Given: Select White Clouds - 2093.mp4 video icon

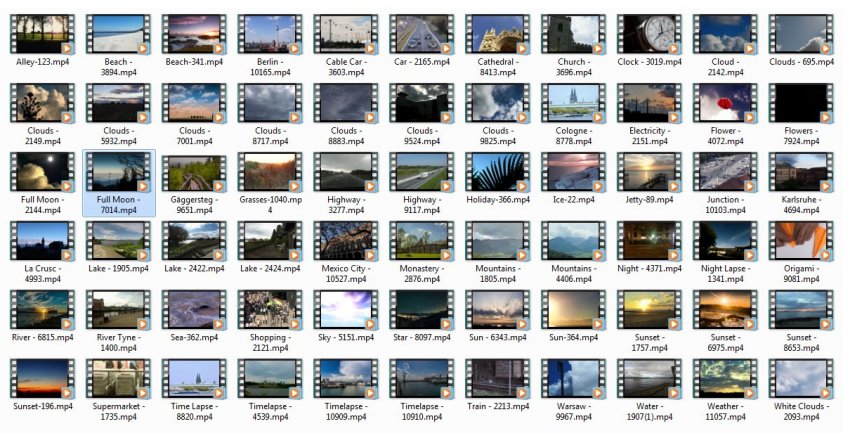Looking at the screenshot, I should (x=801, y=379).
